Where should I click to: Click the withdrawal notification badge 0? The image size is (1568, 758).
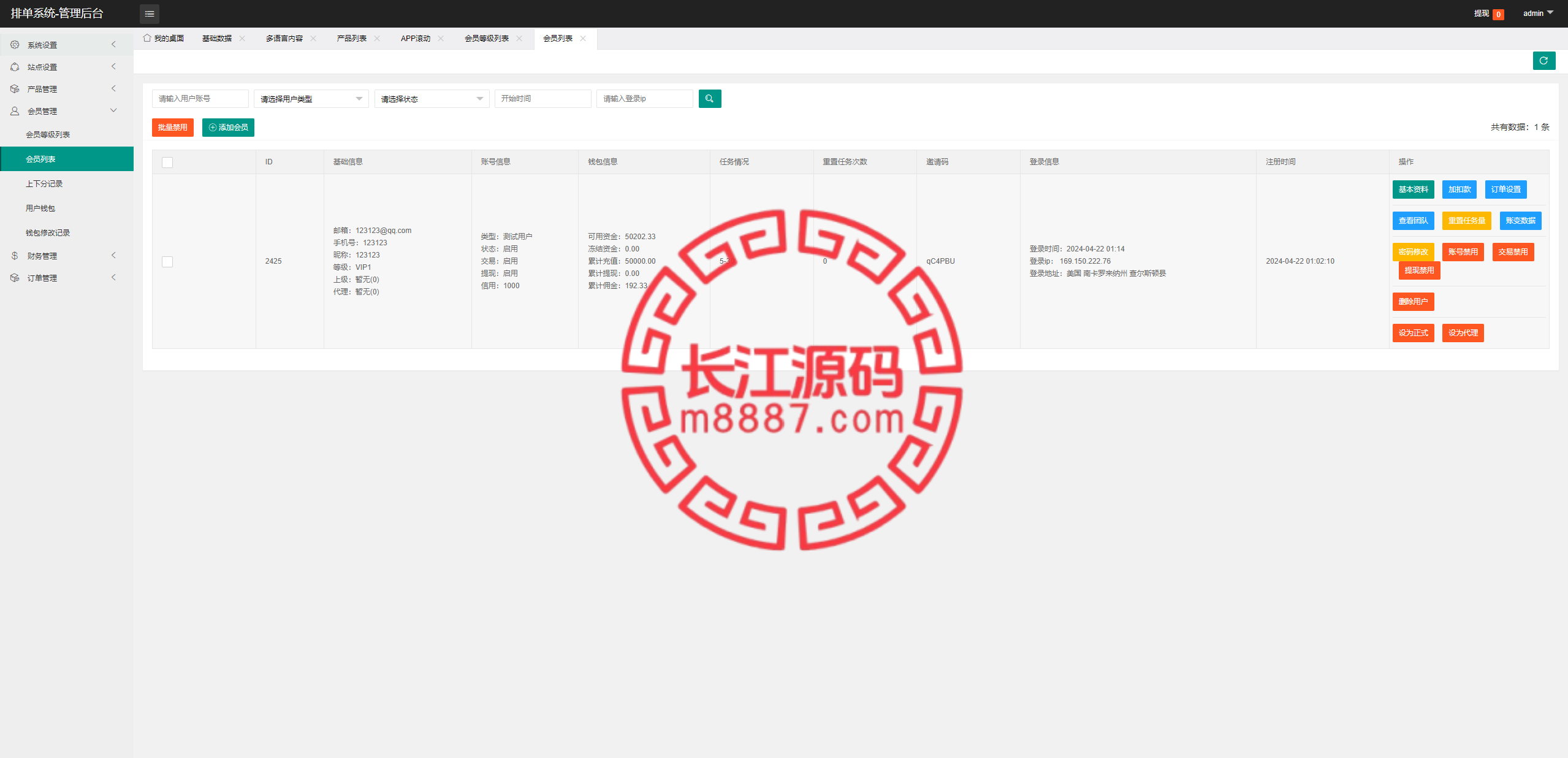[1498, 14]
